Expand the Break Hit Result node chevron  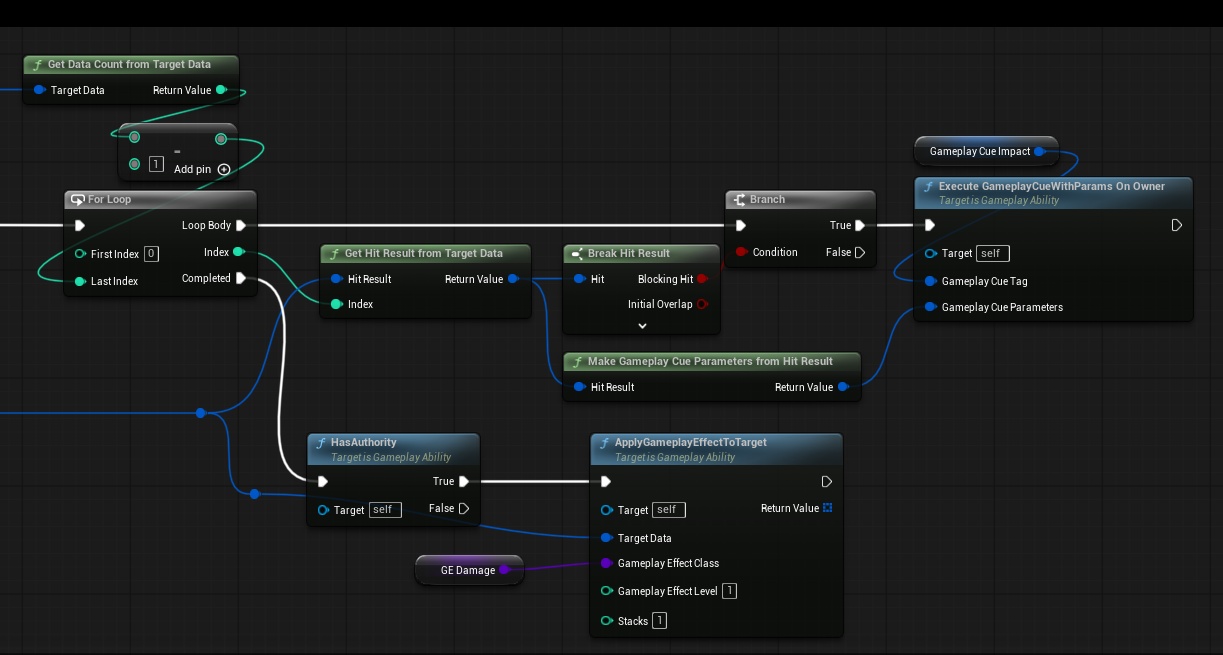tap(642, 325)
